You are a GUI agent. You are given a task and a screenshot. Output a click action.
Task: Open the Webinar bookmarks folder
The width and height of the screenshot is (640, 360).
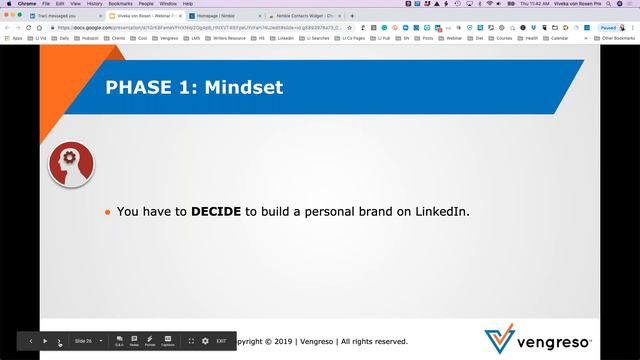click(x=450, y=38)
